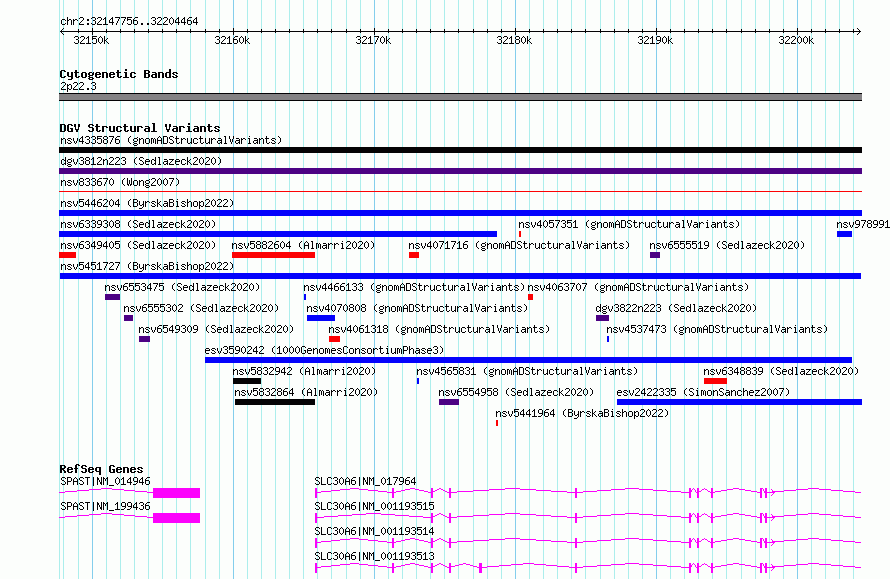Click the SLC30A6 NM_001193513 transcript label
Image resolution: width=890 pixels, height=579 pixels.
pyautogui.click(x=375, y=556)
